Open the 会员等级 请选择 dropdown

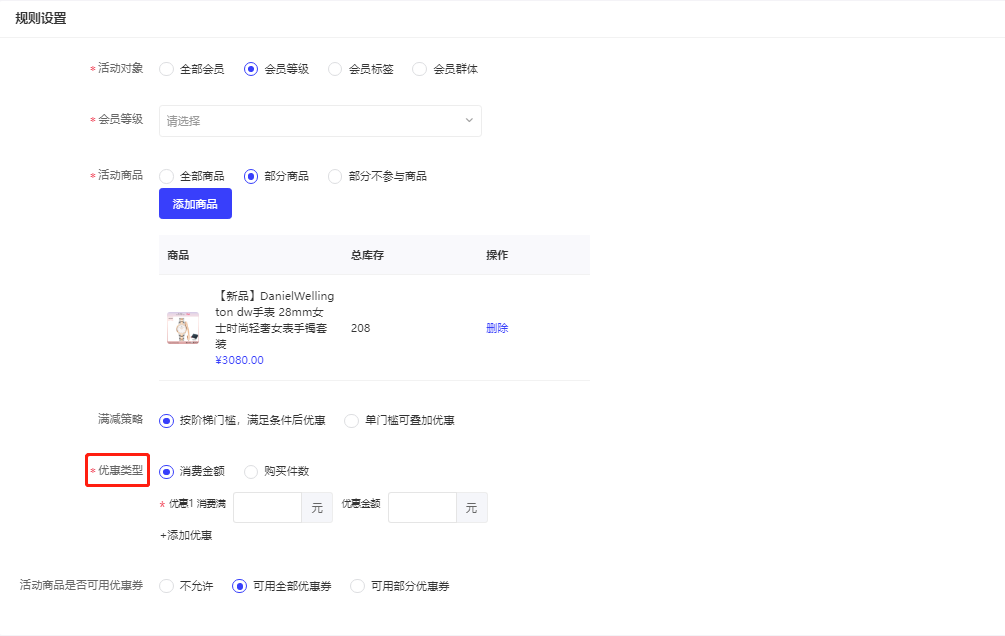pyautogui.click(x=320, y=121)
